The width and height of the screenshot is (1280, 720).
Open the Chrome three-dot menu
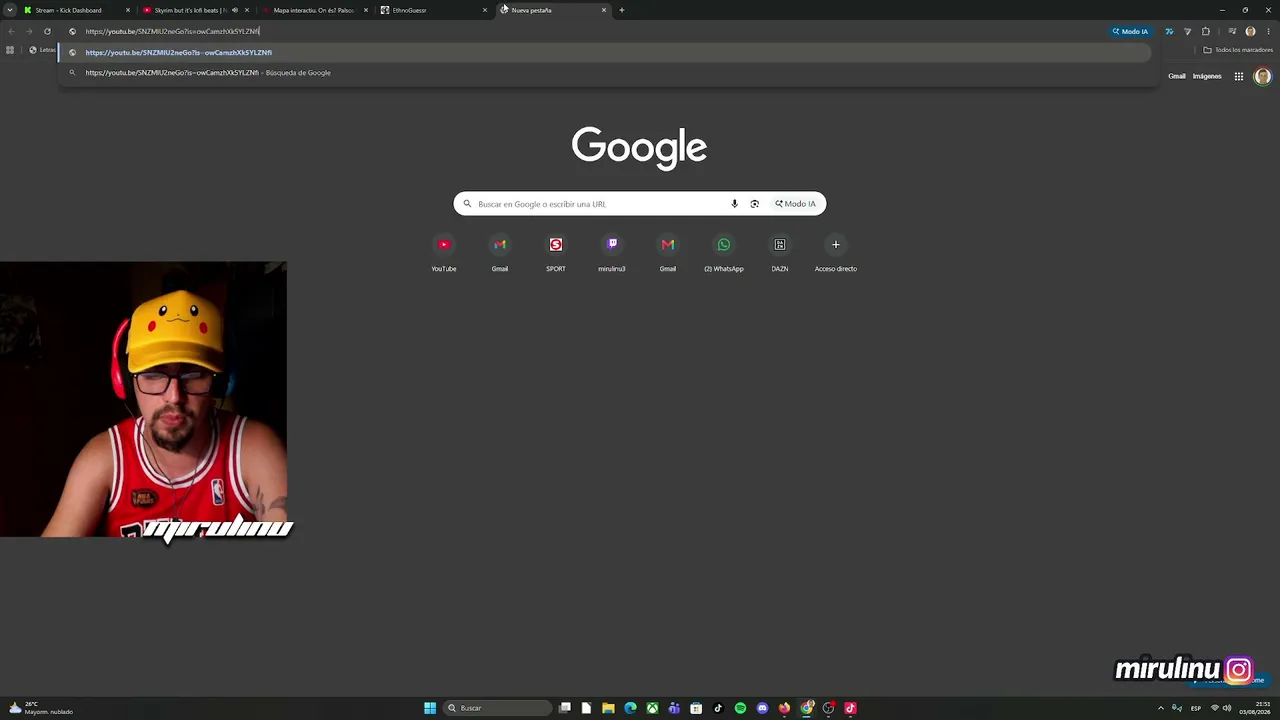point(1268,31)
